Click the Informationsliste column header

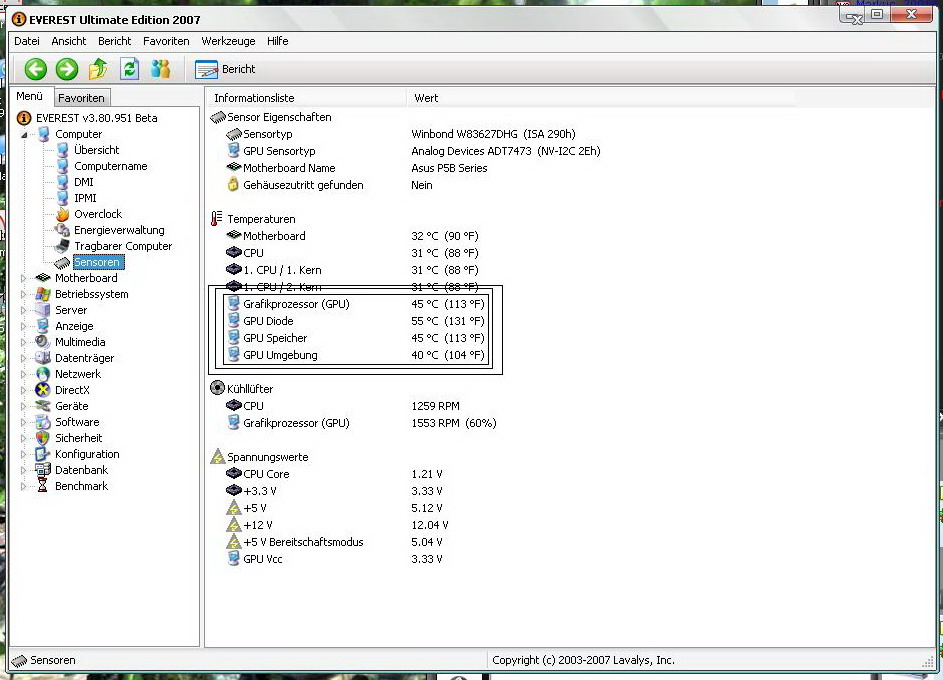306,98
